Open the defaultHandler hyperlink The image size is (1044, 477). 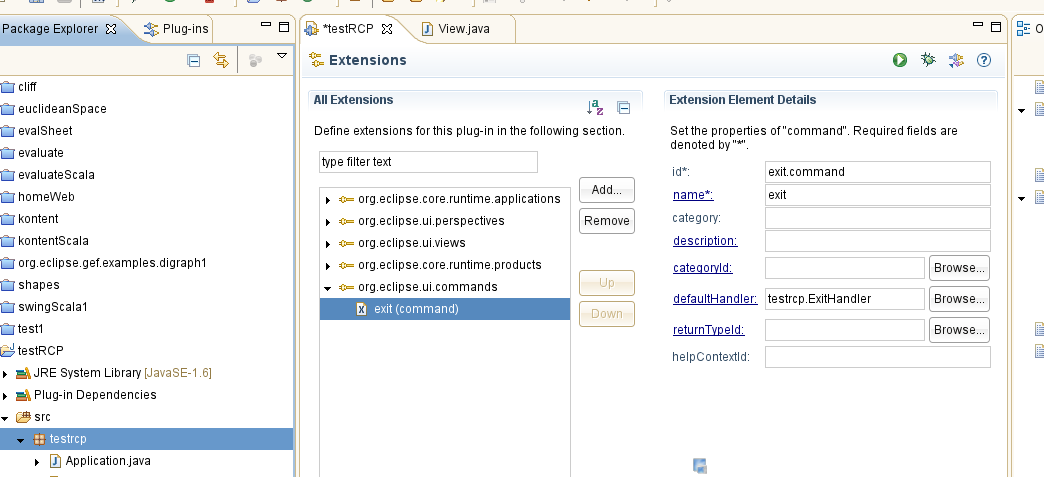pyautogui.click(x=715, y=299)
